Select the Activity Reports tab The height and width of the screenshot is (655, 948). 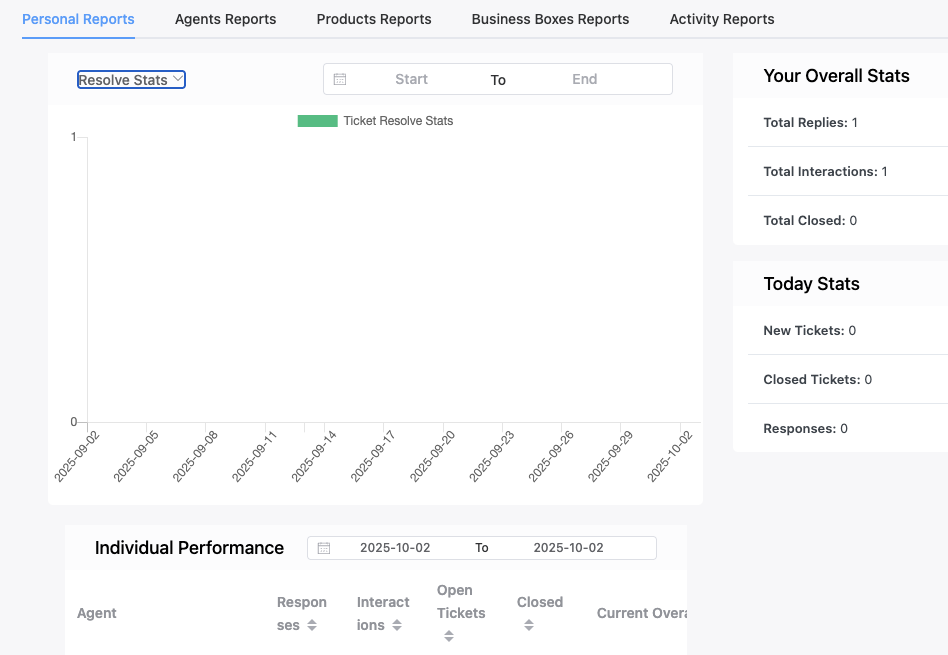(x=721, y=19)
